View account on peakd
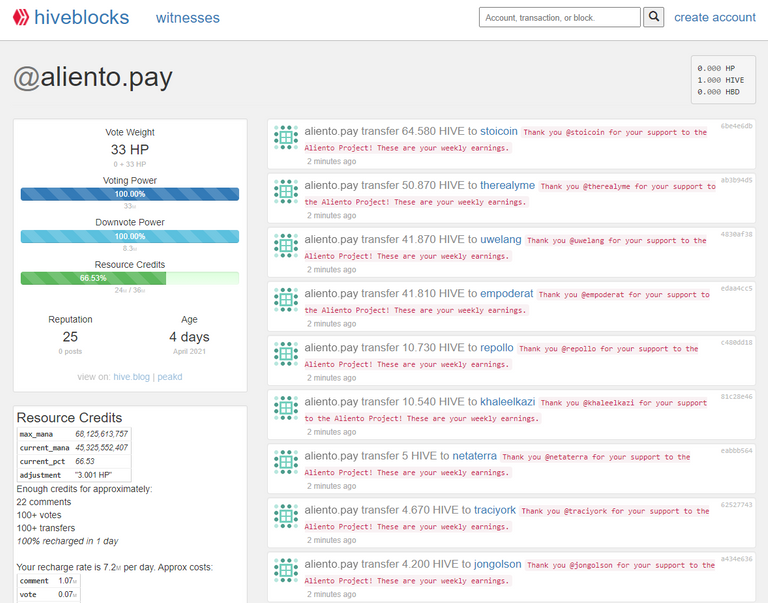 [x=169, y=377]
